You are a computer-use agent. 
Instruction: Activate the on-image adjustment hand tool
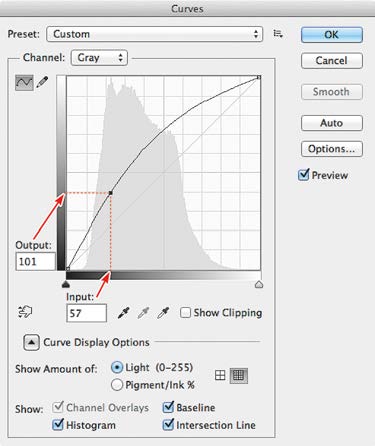[x=25, y=312]
